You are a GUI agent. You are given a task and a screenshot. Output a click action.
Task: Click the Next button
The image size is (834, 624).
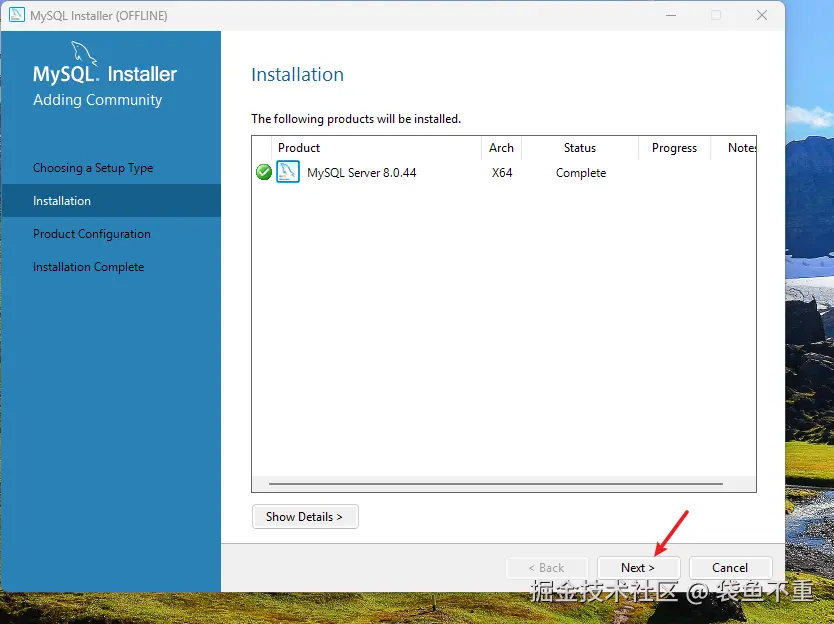tap(638, 568)
